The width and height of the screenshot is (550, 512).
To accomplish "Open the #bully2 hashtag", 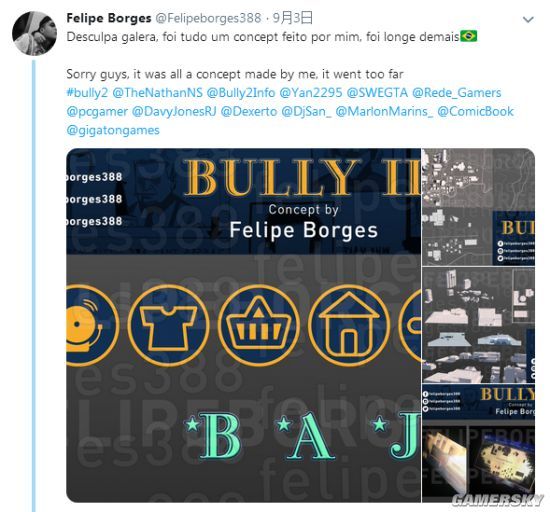I will click(x=87, y=93).
